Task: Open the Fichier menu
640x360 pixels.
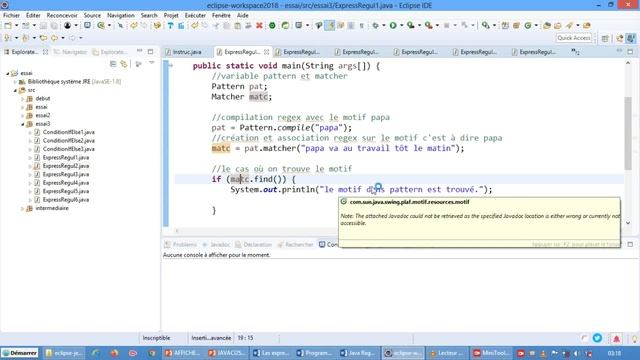Action: point(11,15)
